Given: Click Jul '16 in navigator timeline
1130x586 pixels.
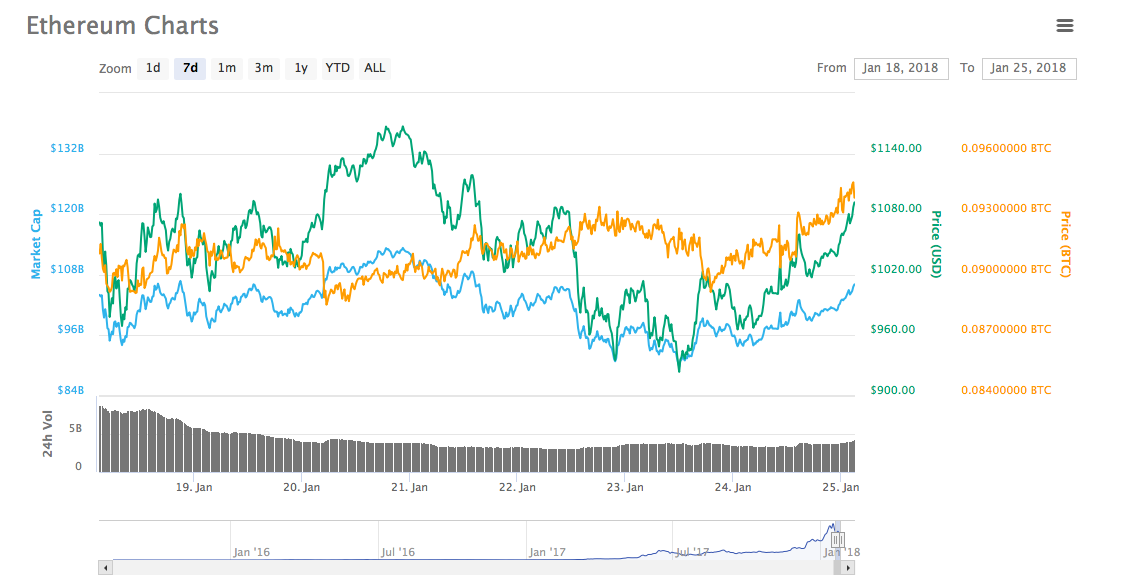Looking at the screenshot, I should tap(398, 551).
